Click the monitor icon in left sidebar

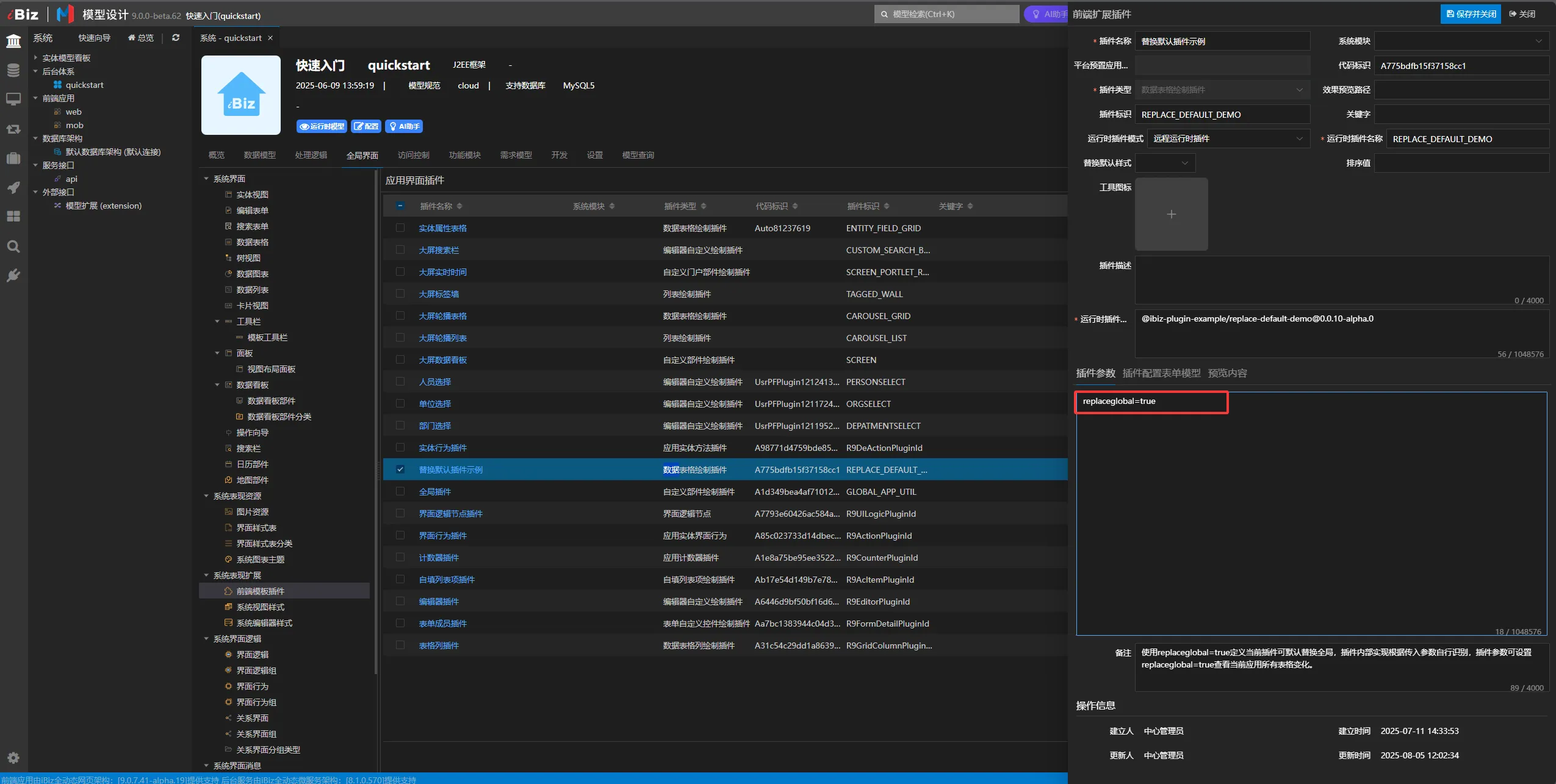pyautogui.click(x=13, y=99)
